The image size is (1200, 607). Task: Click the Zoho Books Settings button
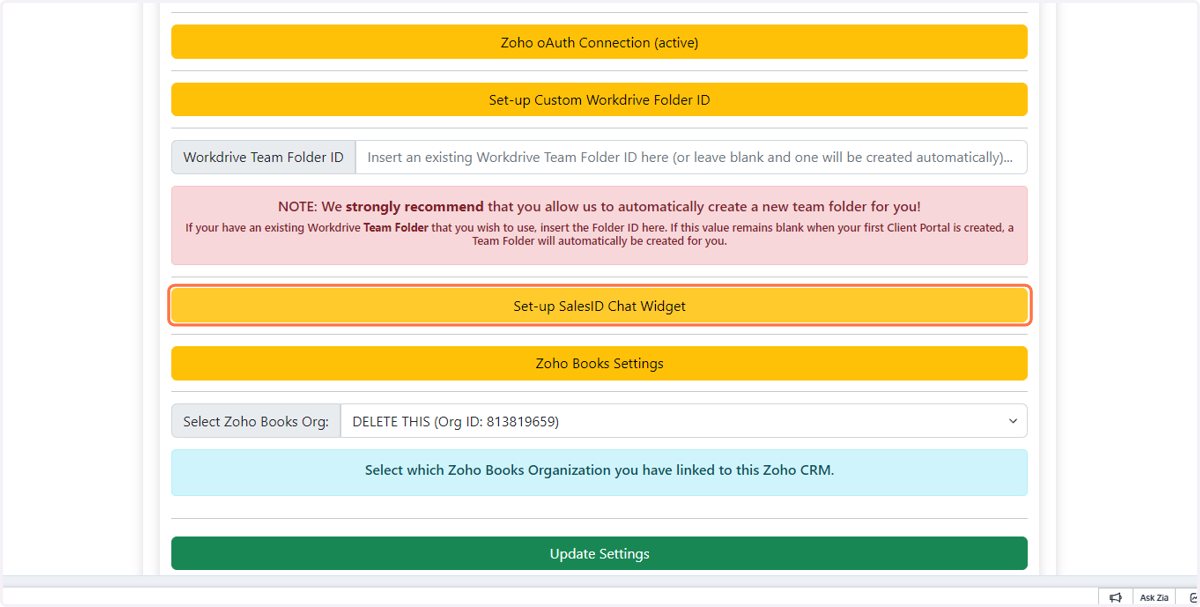pyautogui.click(x=599, y=363)
